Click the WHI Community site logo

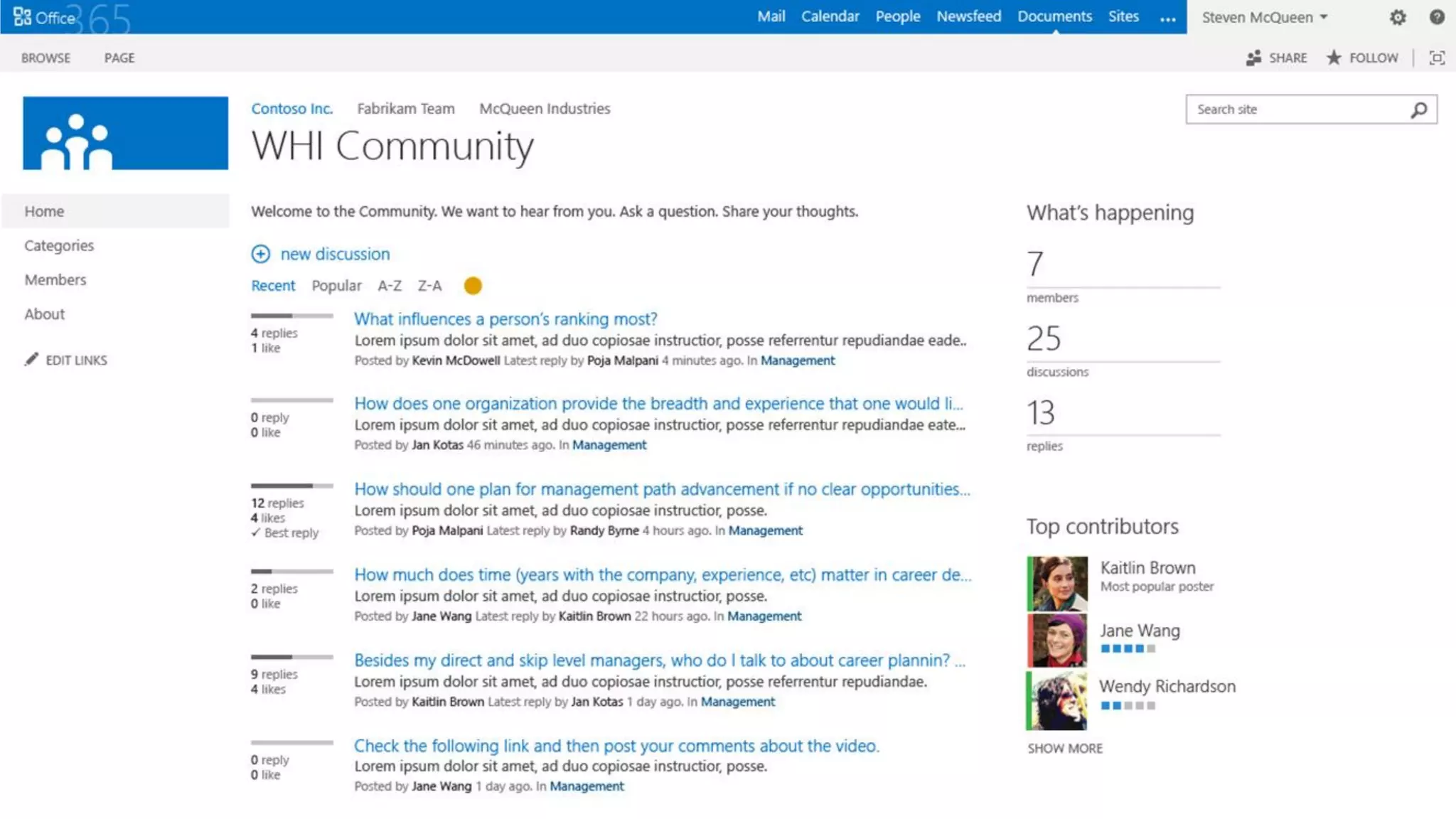point(125,133)
